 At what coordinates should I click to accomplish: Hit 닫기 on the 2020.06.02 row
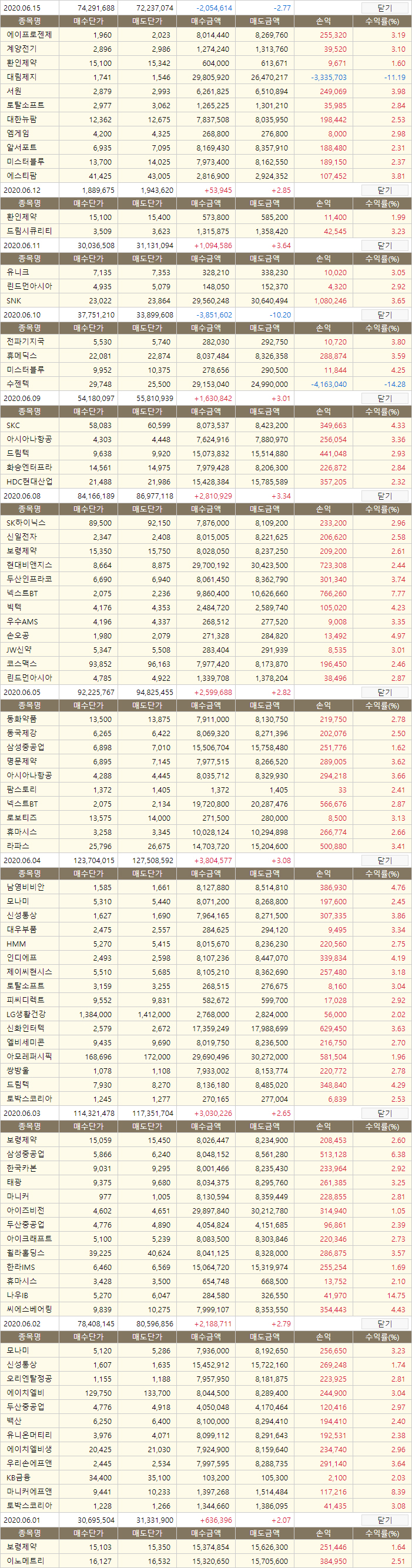[x=384, y=1323]
